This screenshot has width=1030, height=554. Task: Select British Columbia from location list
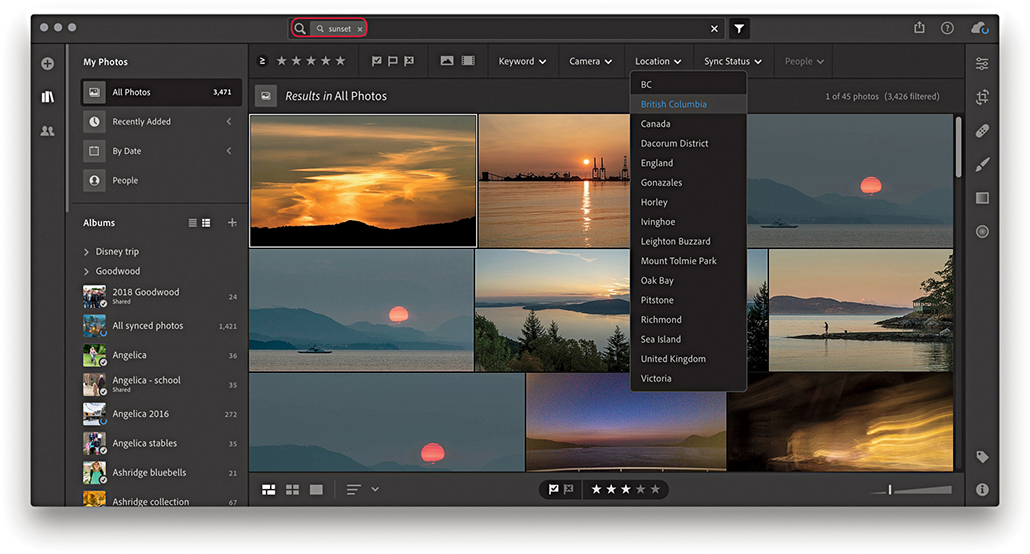[673, 104]
